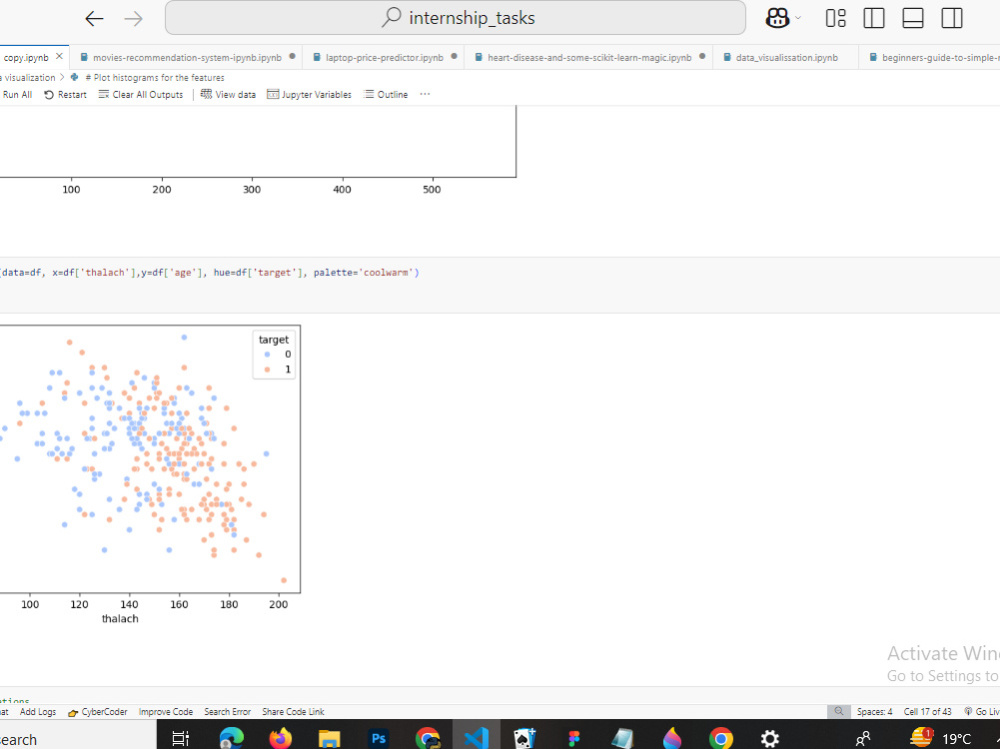Click the breadcrumb 'Plot histograms for the features'
The image size is (1000, 749).
coord(154,77)
